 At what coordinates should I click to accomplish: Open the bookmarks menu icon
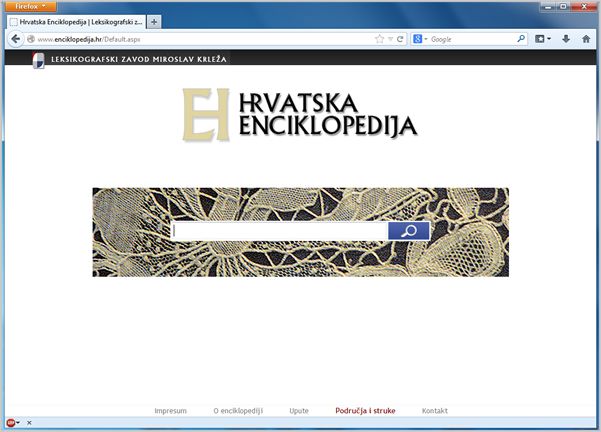[x=540, y=39]
